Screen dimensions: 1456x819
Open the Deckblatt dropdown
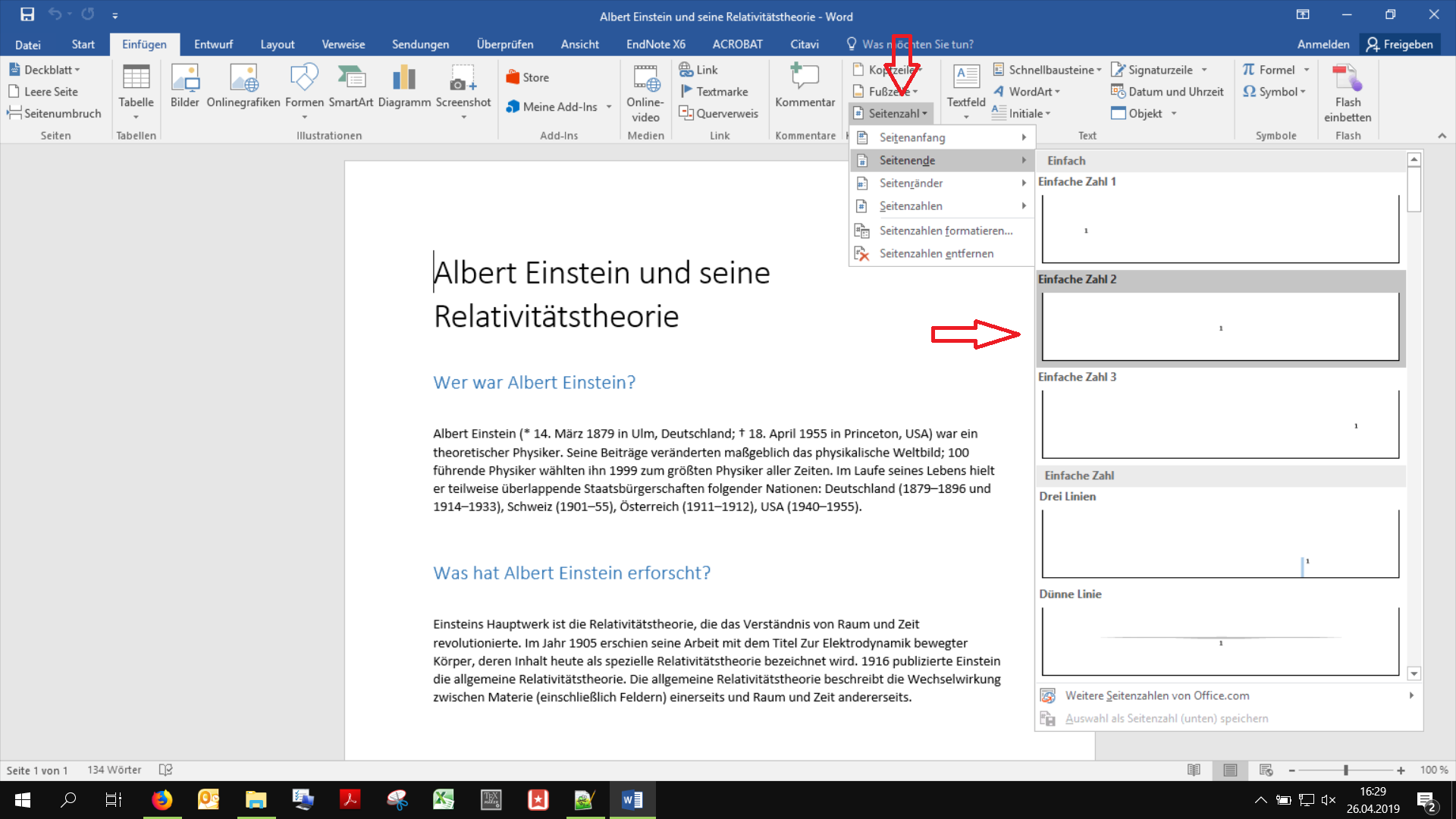pos(45,70)
